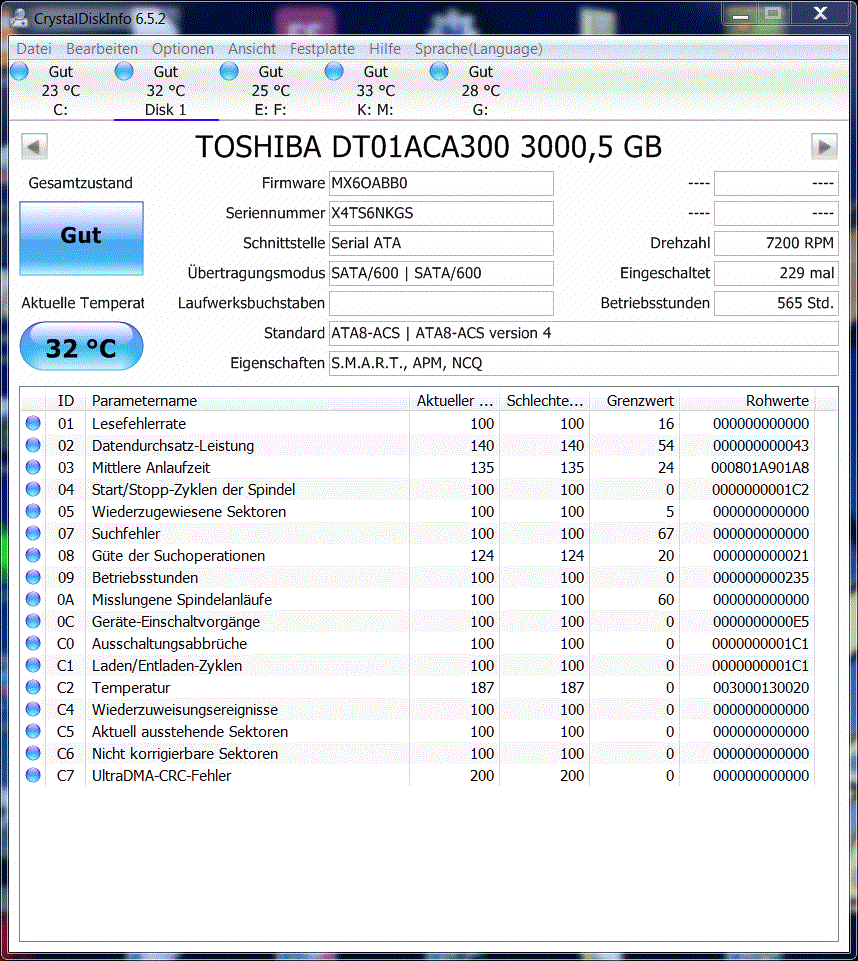Select the E: F: drive tab
The image size is (858, 961).
[x=270, y=91]
